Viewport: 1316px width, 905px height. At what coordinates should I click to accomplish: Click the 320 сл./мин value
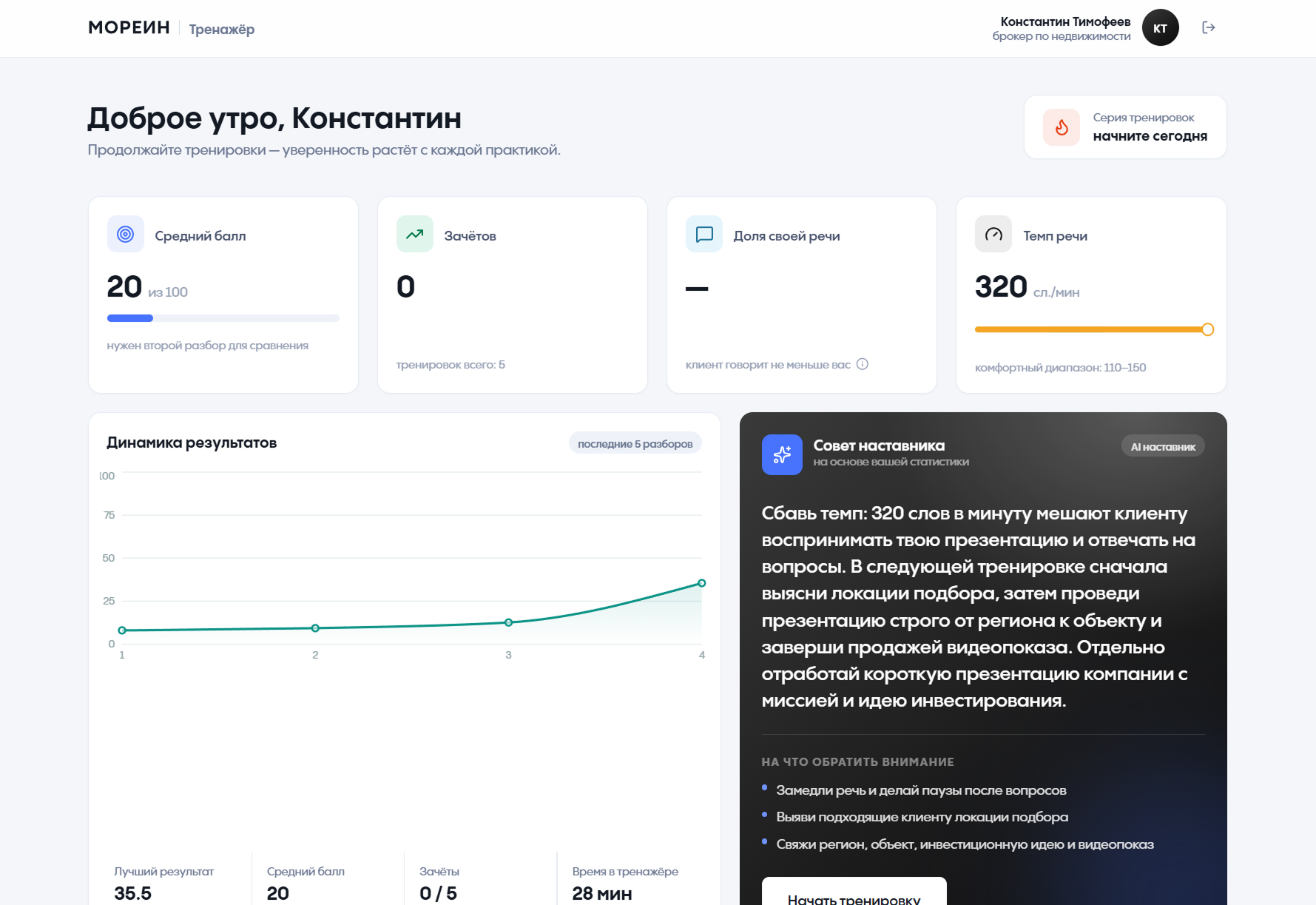point(1027,287)
